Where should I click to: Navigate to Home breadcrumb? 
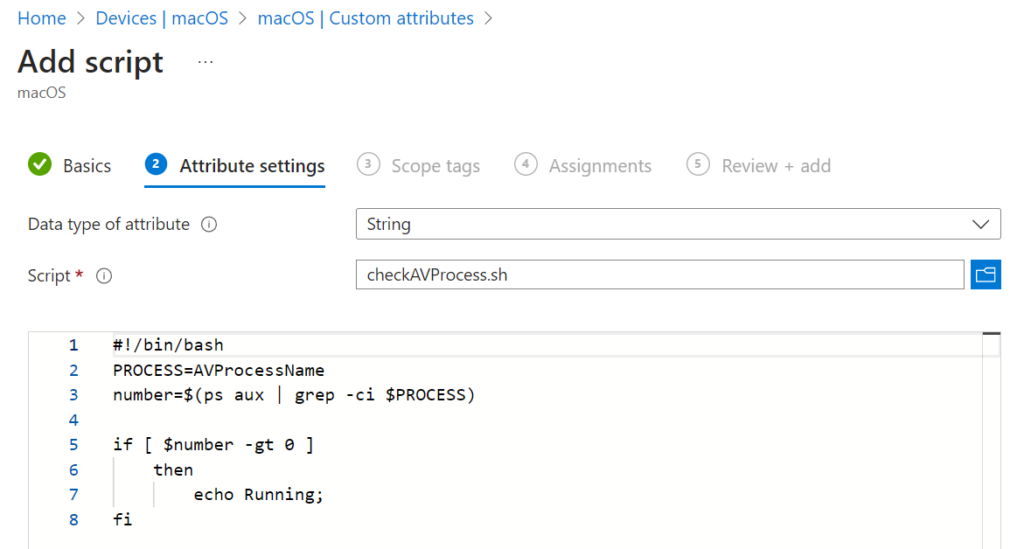[42, 18]
